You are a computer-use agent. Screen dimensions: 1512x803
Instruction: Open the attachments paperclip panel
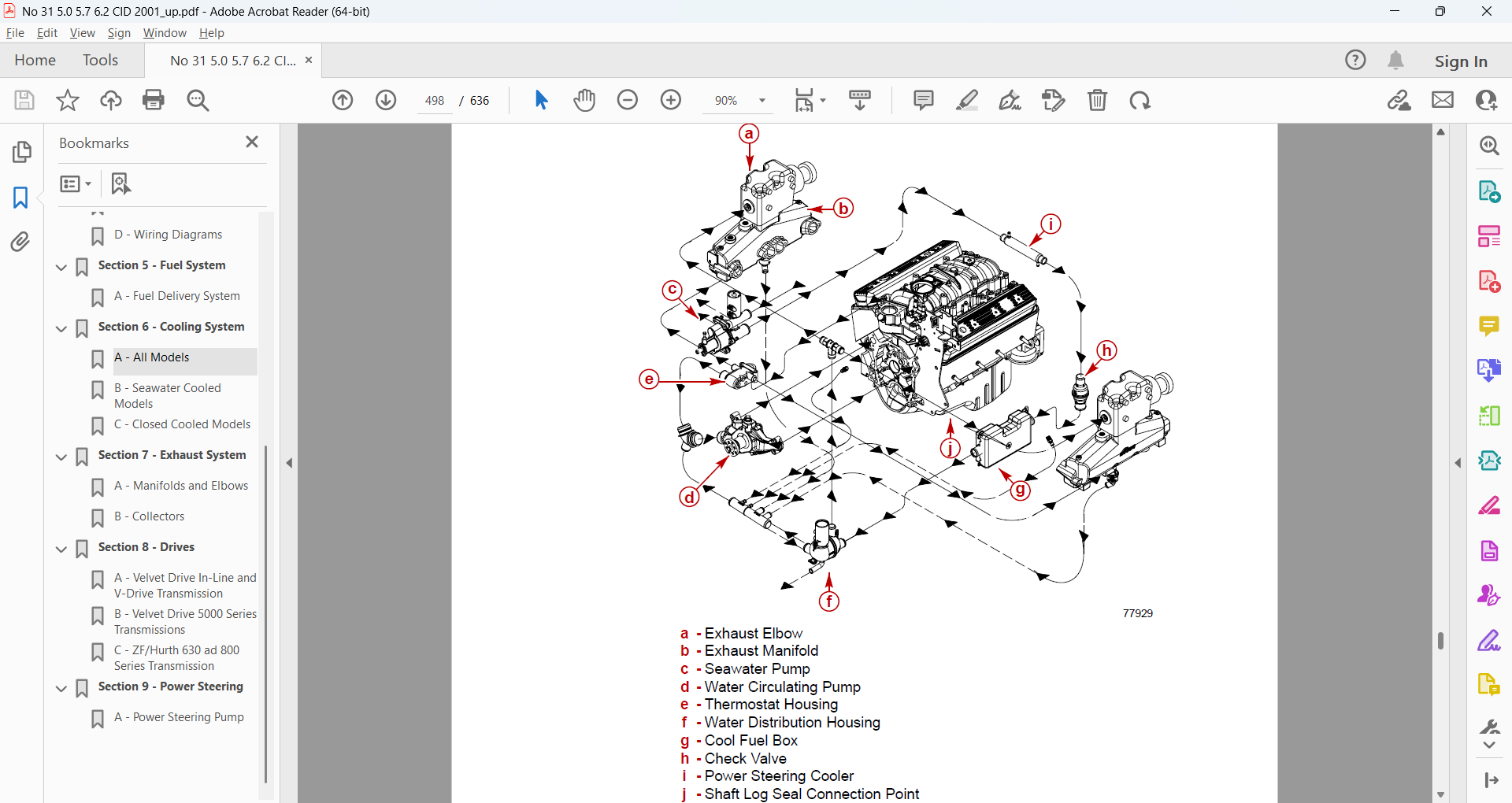click(20, 242)
